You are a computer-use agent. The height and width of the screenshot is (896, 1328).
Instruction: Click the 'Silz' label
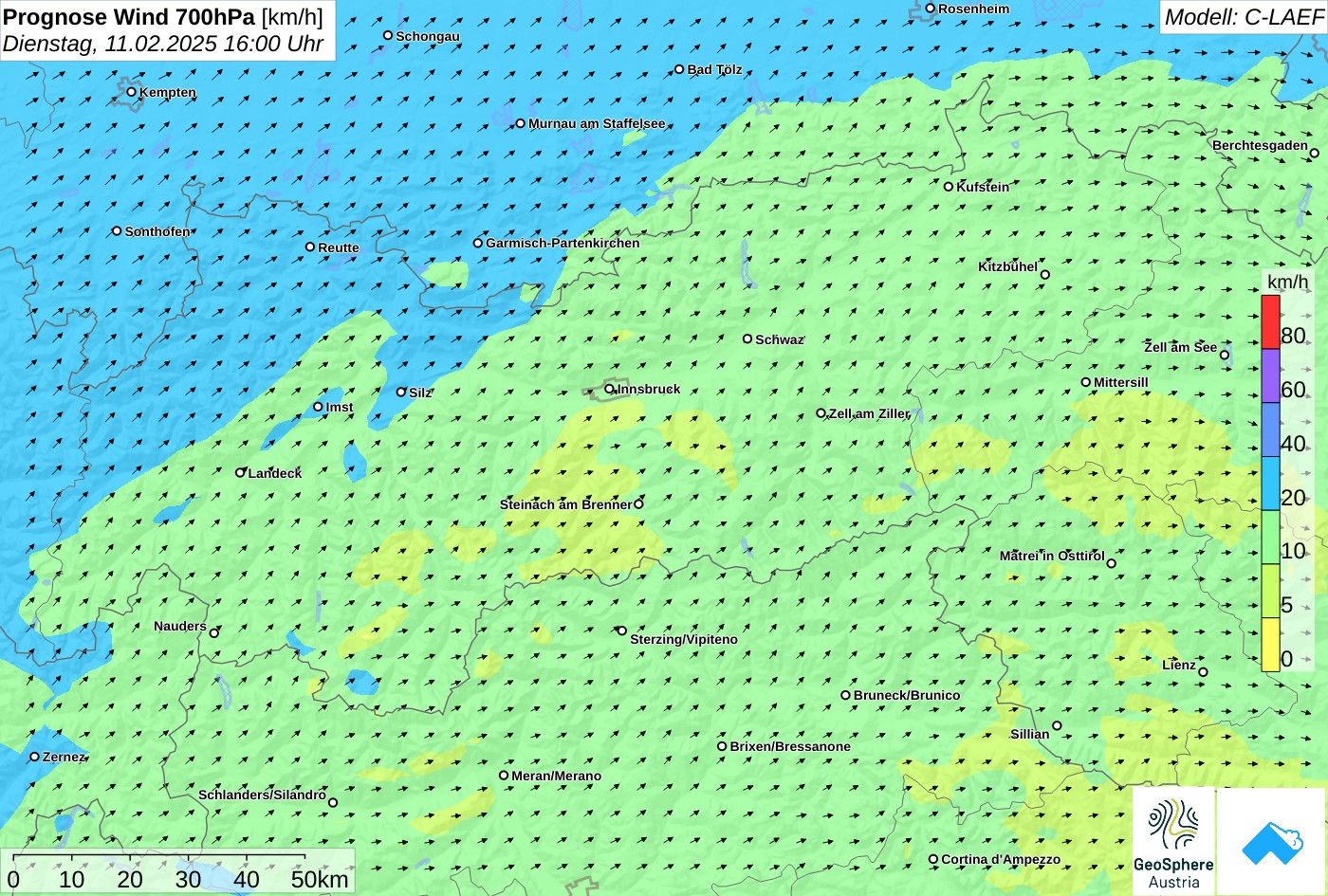tap(420, 393)
